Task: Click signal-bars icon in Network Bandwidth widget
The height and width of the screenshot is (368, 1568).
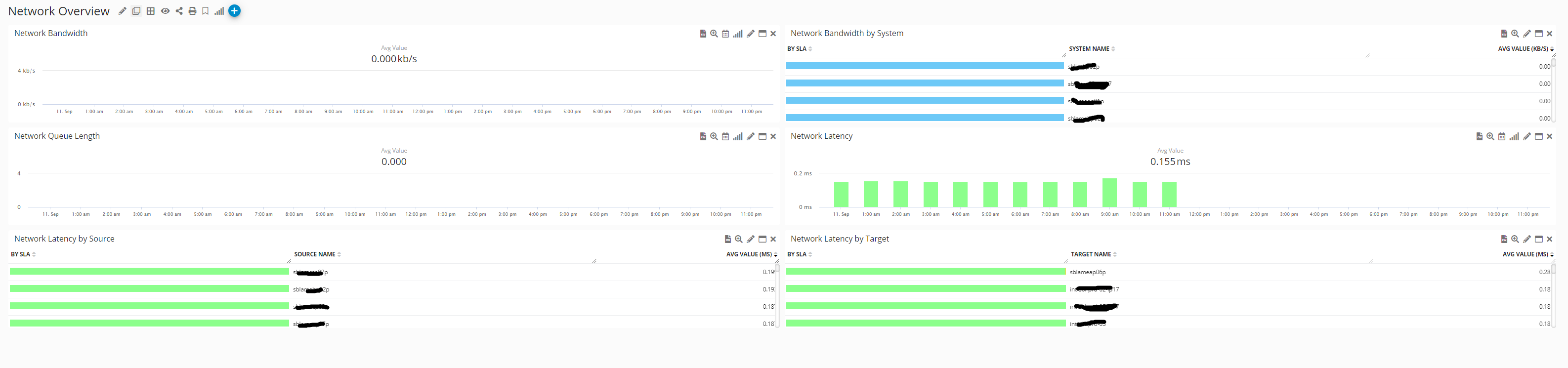Action: click(x=738, y=34)
